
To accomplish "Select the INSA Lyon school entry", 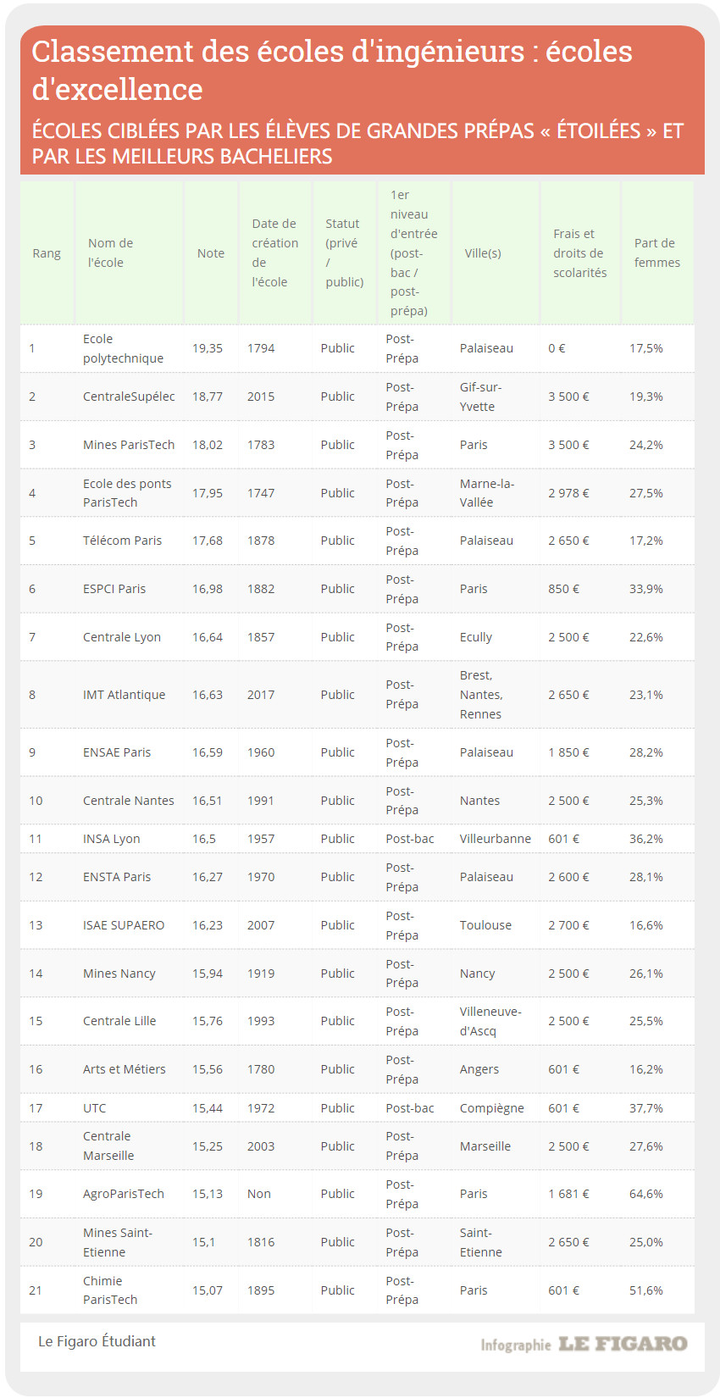I will tap(112, 838).
